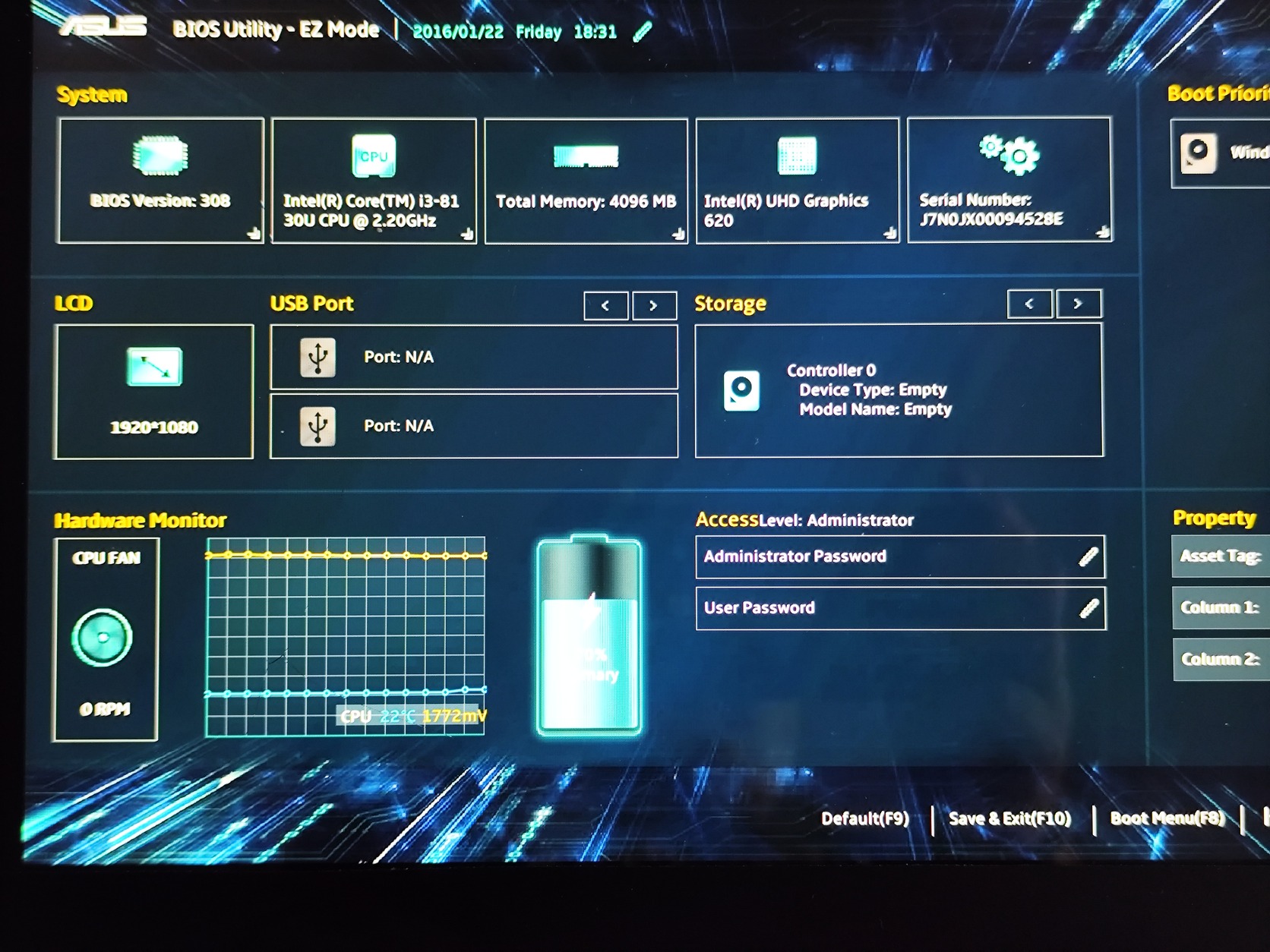Select the Column 1 property field

click(x=1221, y=607)
